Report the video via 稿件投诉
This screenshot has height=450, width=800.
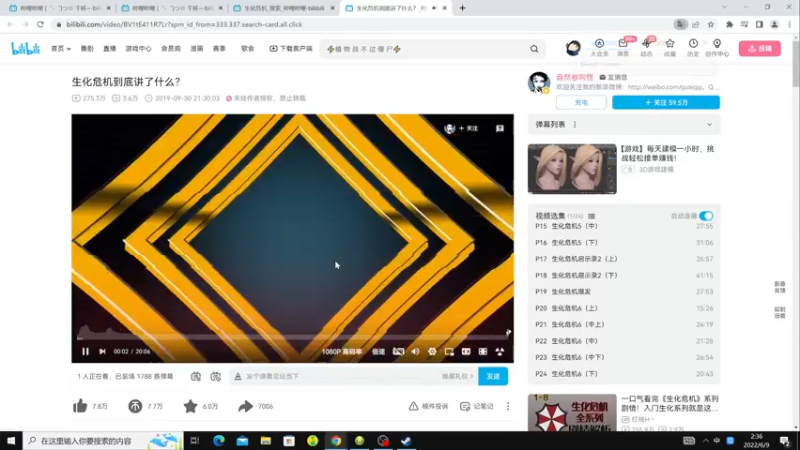tap(428, 406)
